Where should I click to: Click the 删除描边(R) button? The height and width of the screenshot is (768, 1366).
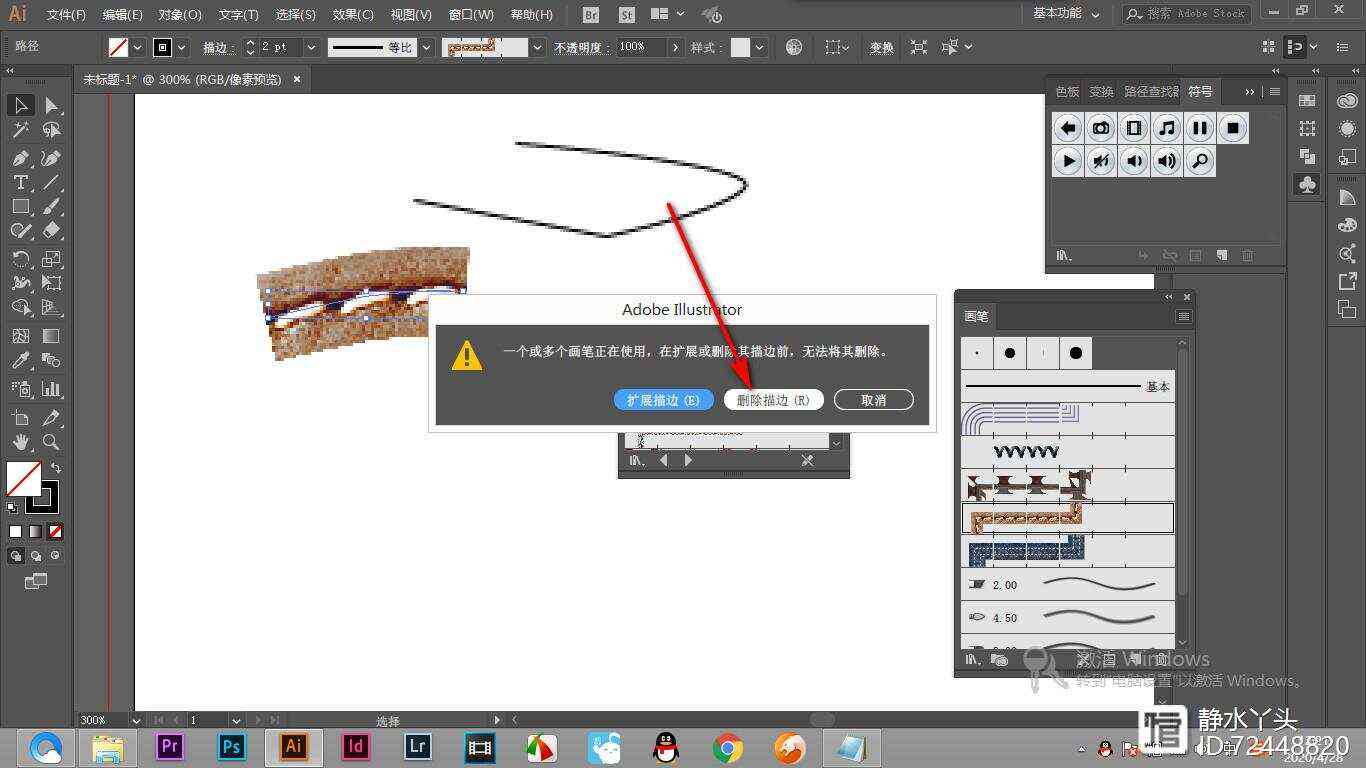coord(773,400)
